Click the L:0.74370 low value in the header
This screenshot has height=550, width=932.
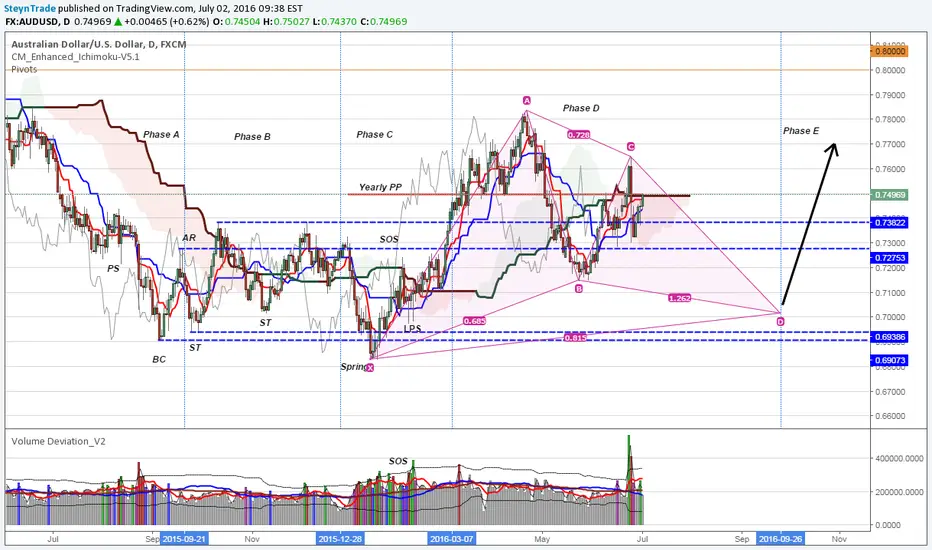point(335,21)
